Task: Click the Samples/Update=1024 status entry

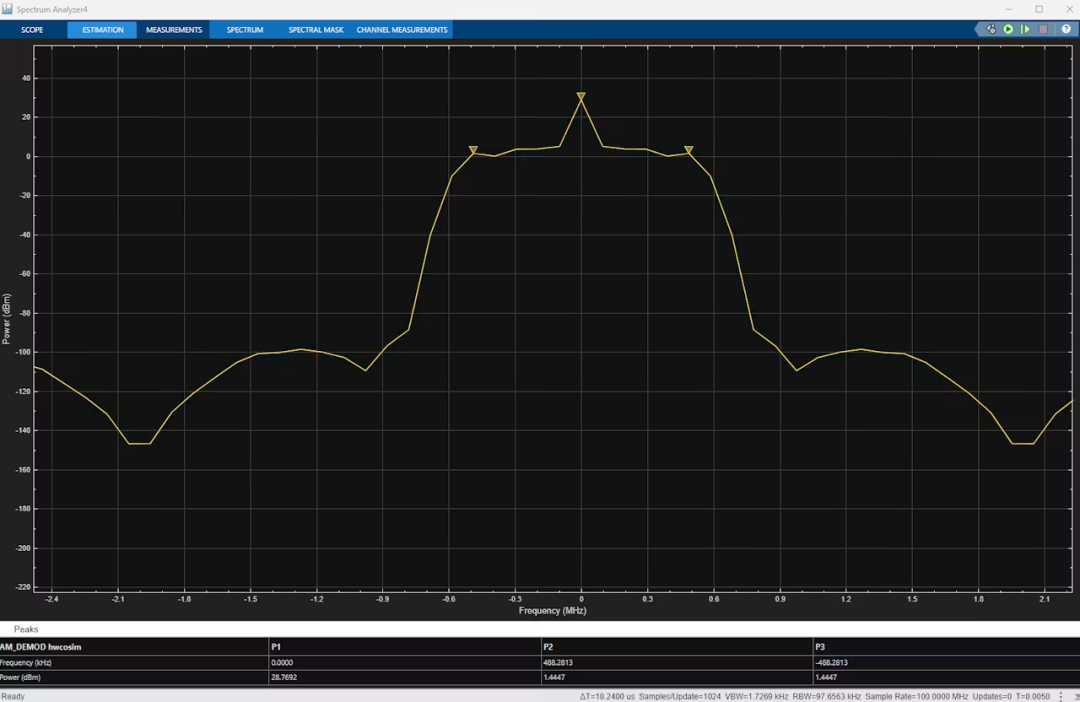Action: click(x=680, y=696)
